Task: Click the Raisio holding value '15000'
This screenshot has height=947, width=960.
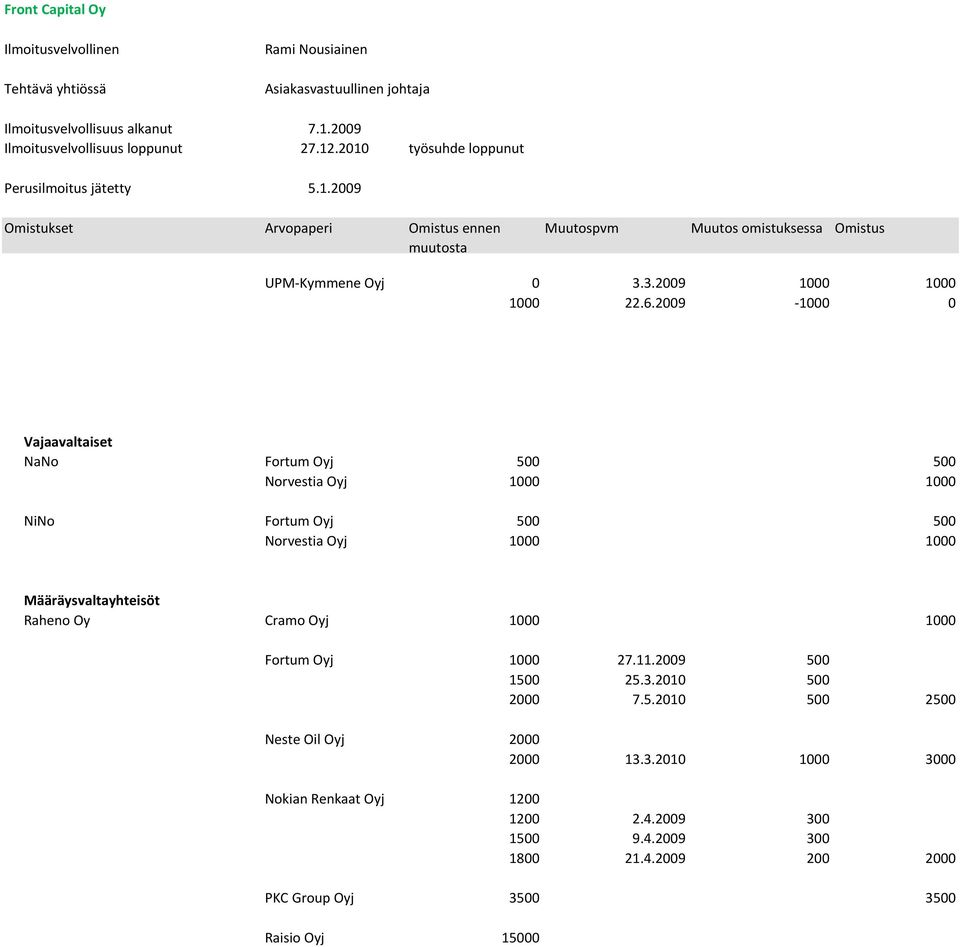Action: [520, 938]
